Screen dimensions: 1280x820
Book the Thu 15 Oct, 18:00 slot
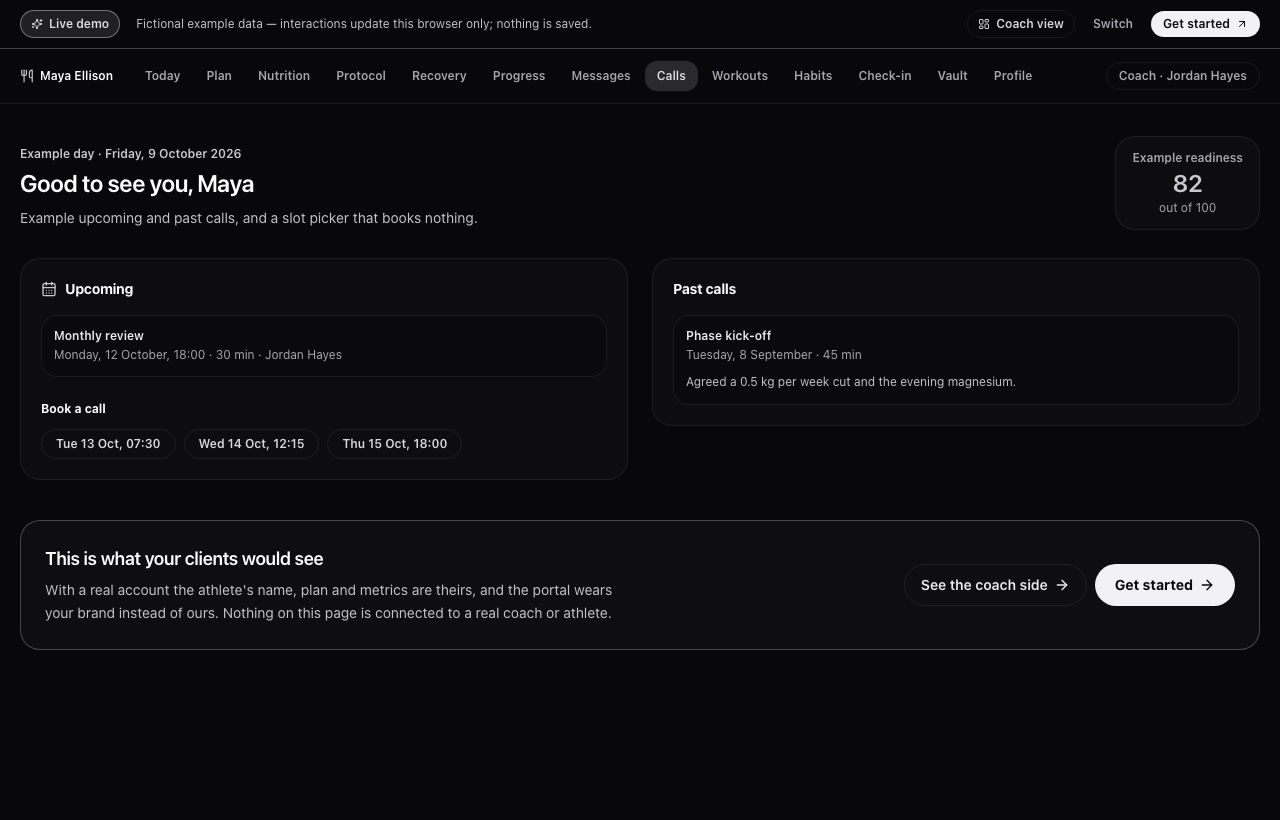click(x=395, y=444)
